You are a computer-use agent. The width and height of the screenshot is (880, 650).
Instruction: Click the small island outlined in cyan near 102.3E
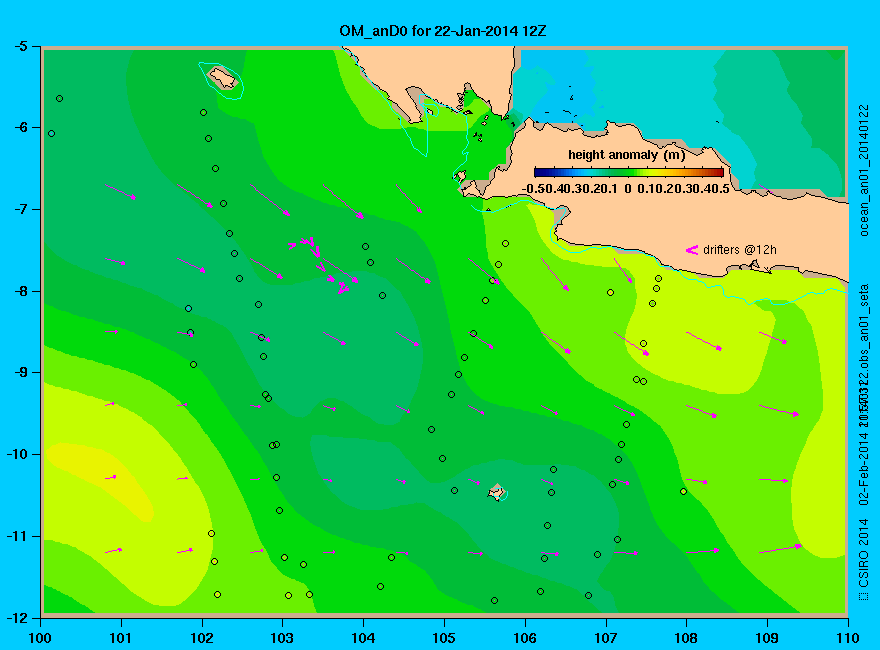[223, 78]
